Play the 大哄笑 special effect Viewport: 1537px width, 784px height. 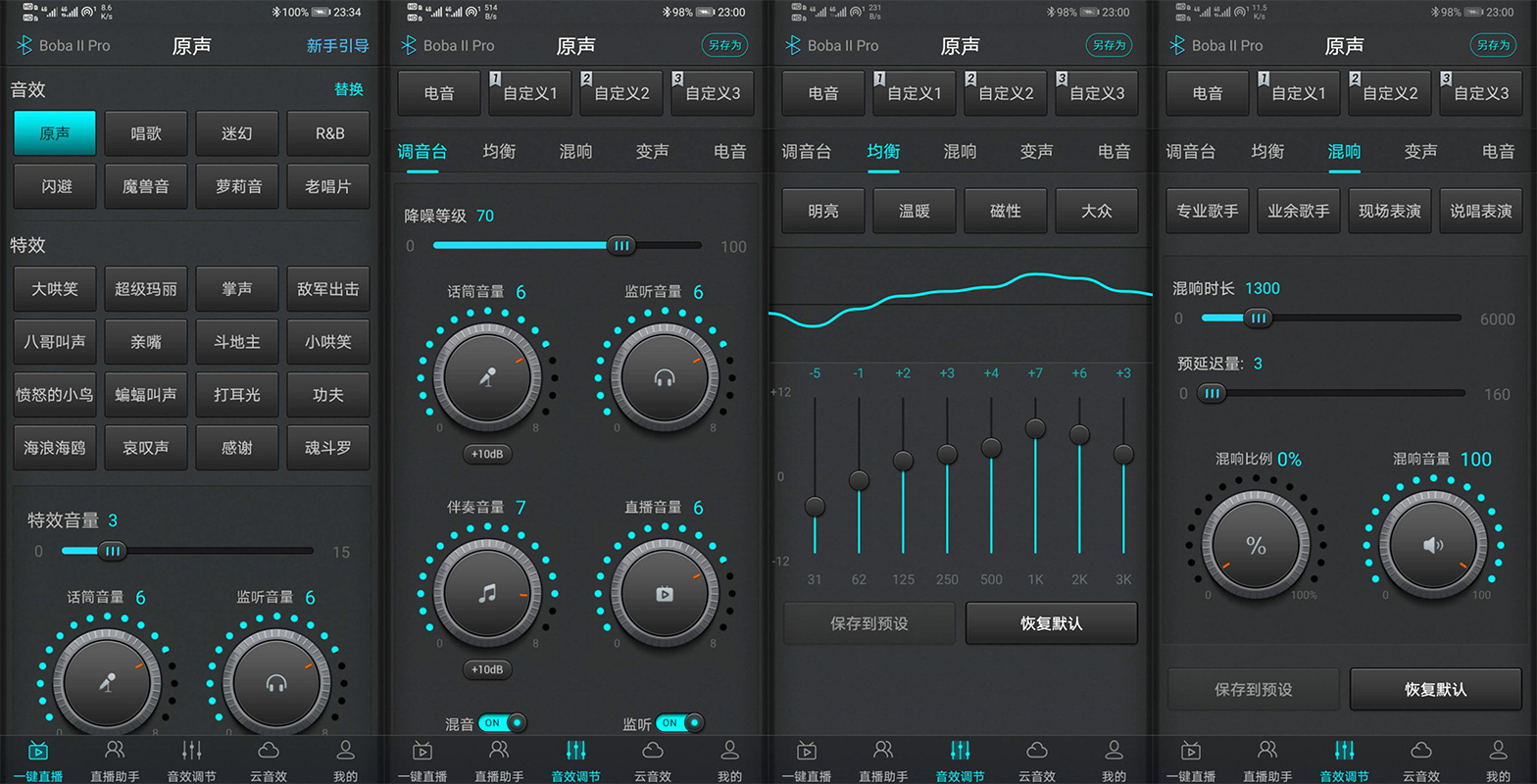[55, 289]
